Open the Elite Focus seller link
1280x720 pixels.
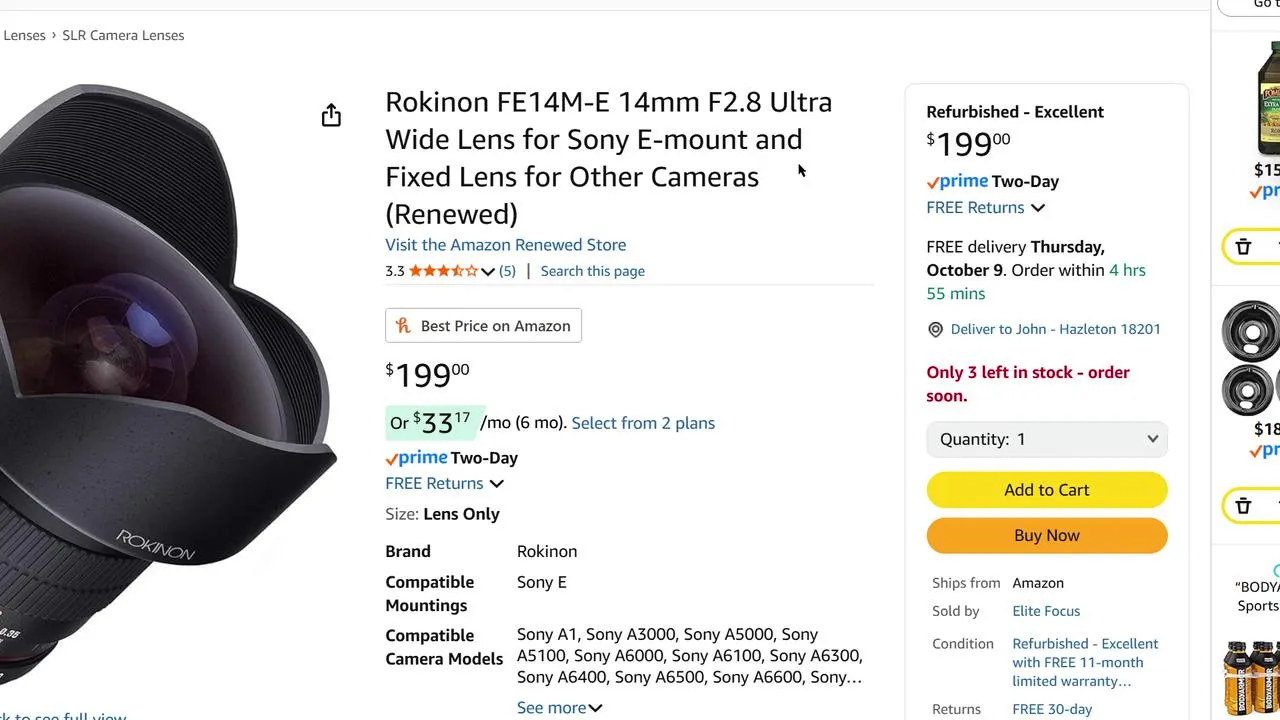point(1046,611)
